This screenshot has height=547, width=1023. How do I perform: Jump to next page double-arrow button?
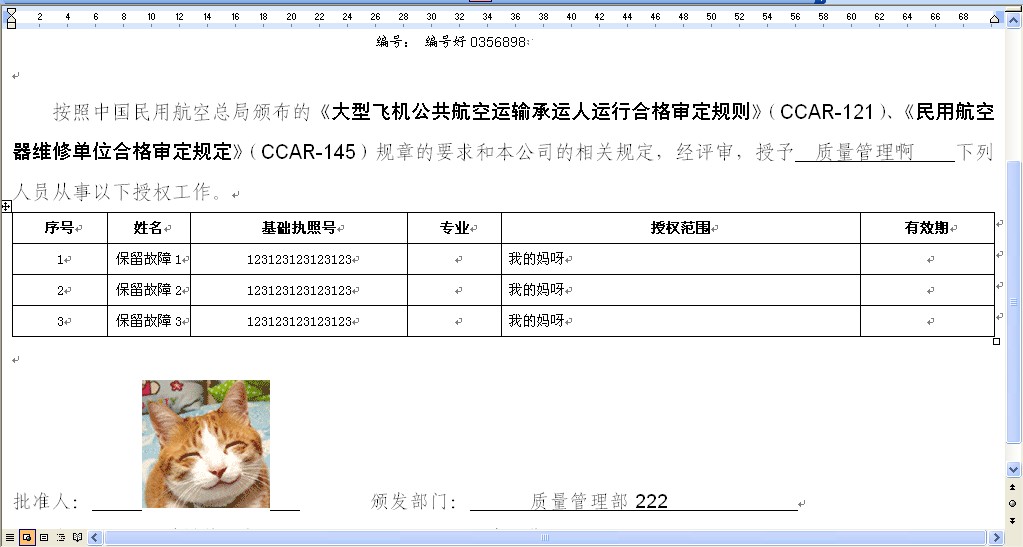(x=1013, y=520)
